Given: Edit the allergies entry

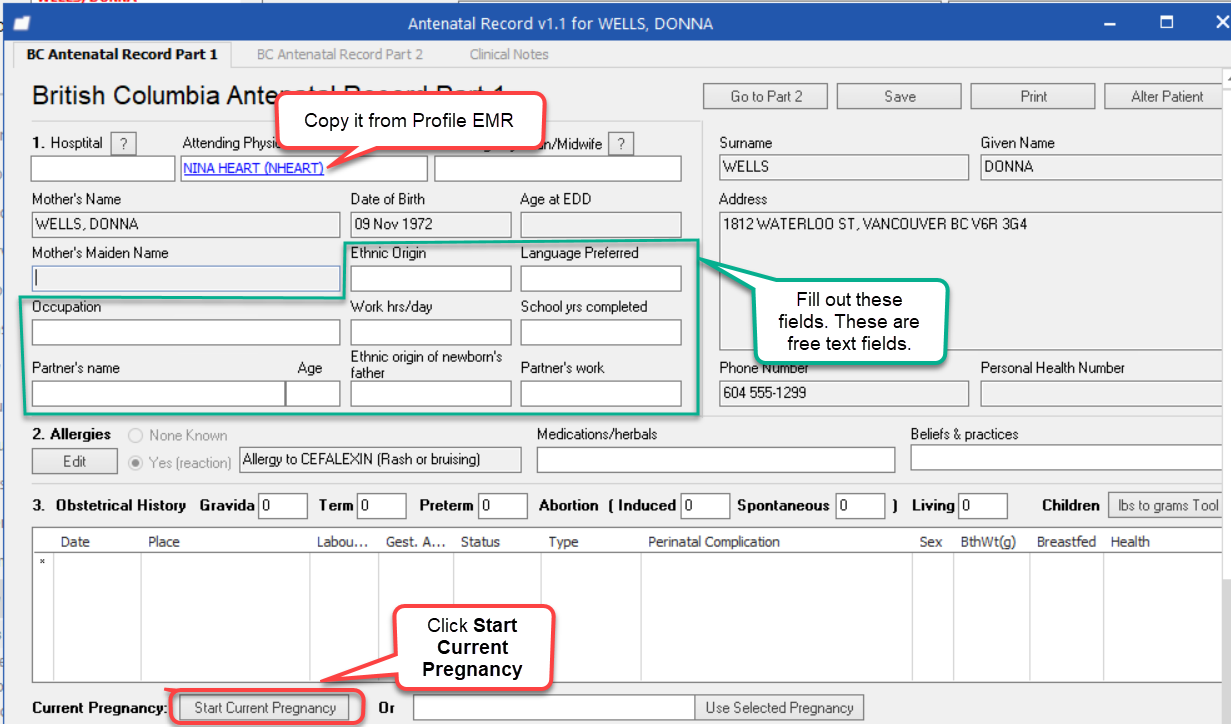Looking at the screenshot, I should [x=74, y=460].
